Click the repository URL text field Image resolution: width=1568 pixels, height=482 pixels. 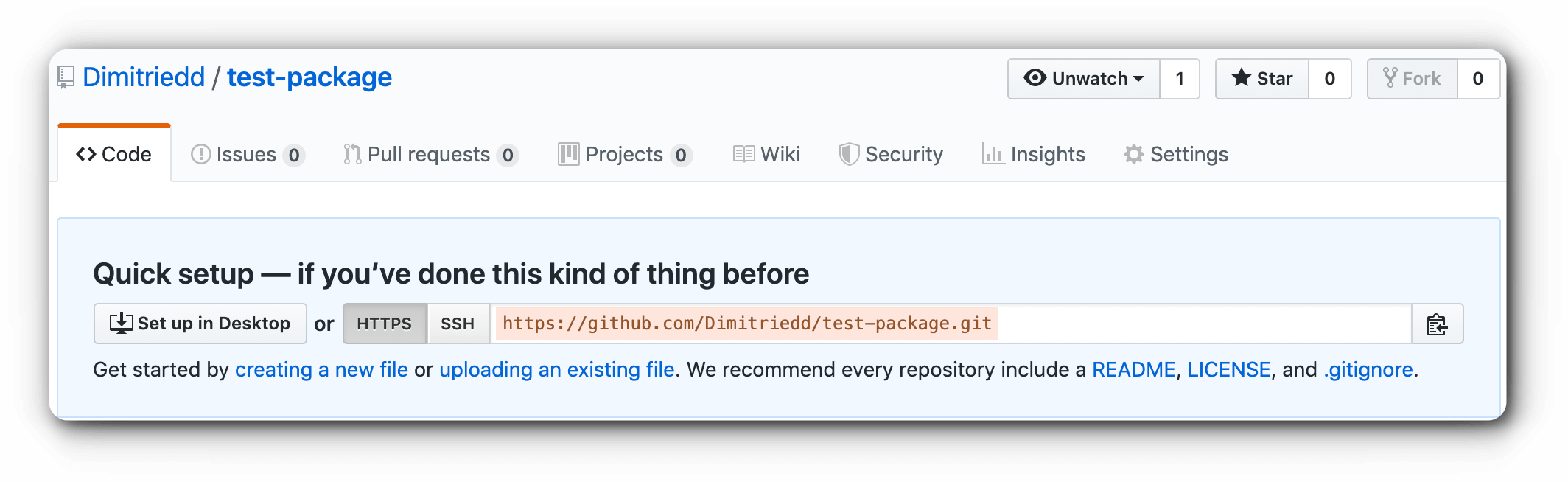point(951,324)
